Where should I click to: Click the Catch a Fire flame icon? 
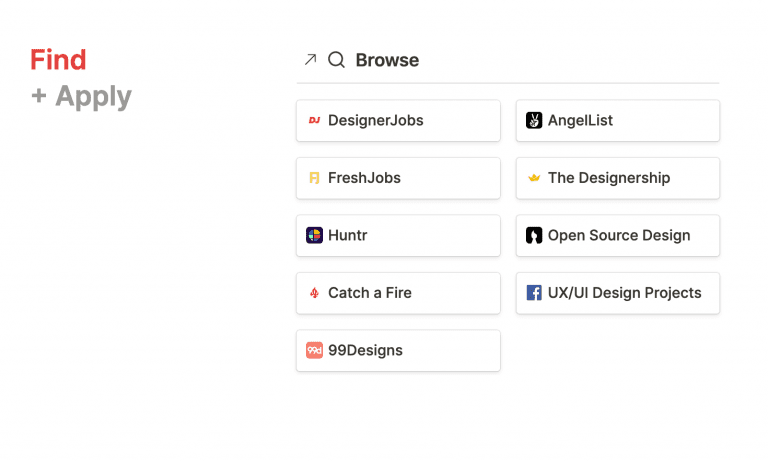tap(314, 293)
